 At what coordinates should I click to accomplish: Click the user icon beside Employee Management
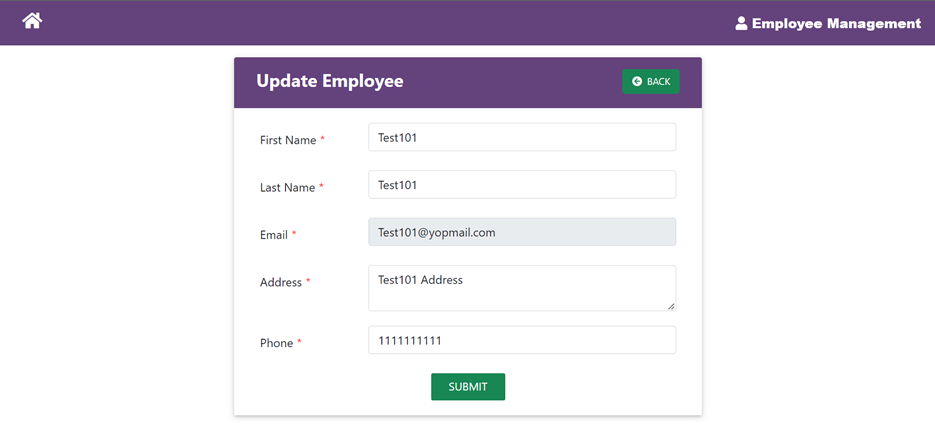(x=741, y=23)
